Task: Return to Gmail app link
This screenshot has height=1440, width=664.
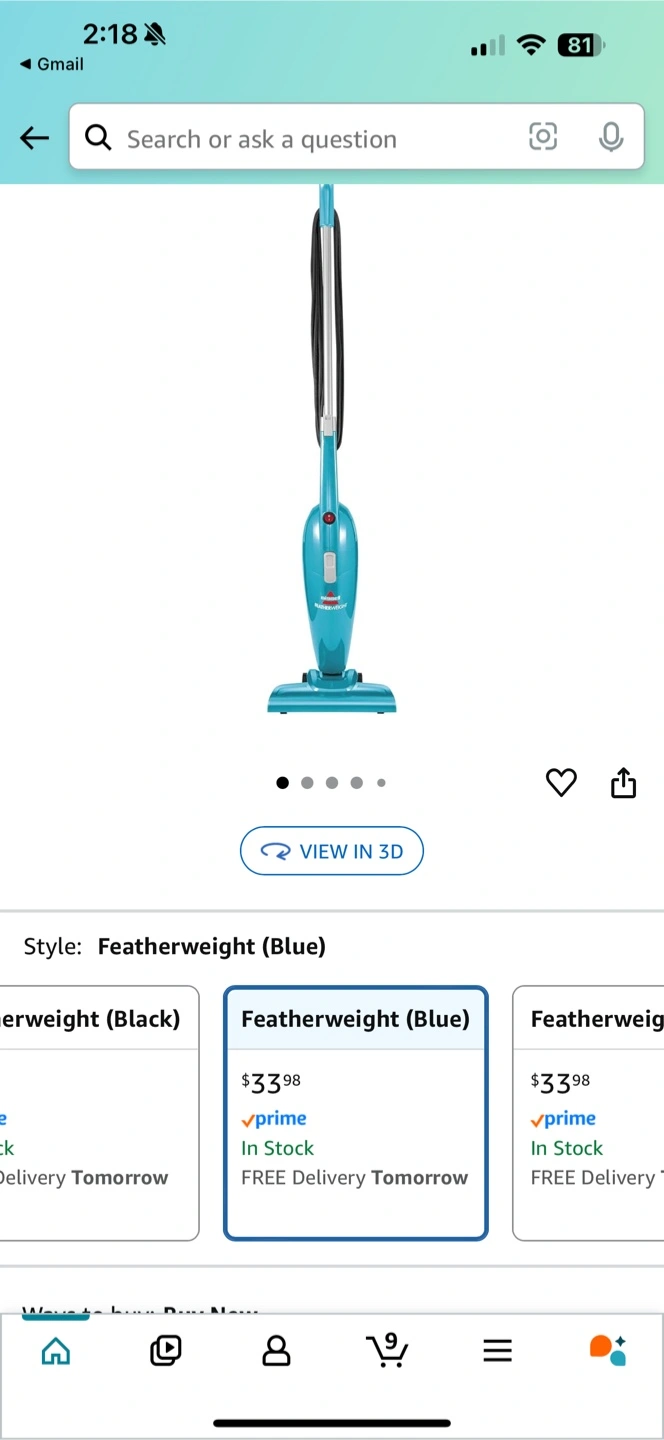Action: tap(52, 64)
